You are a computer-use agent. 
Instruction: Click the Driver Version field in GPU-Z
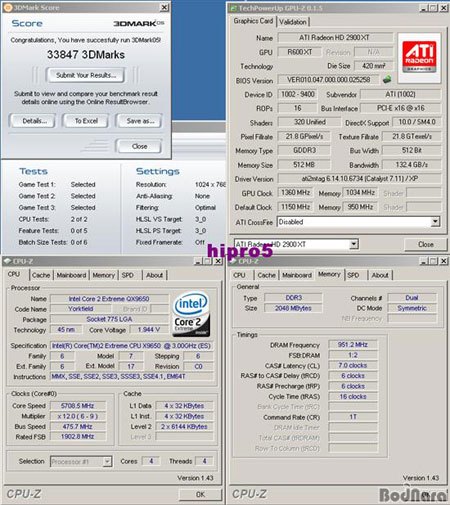point(359,179)
